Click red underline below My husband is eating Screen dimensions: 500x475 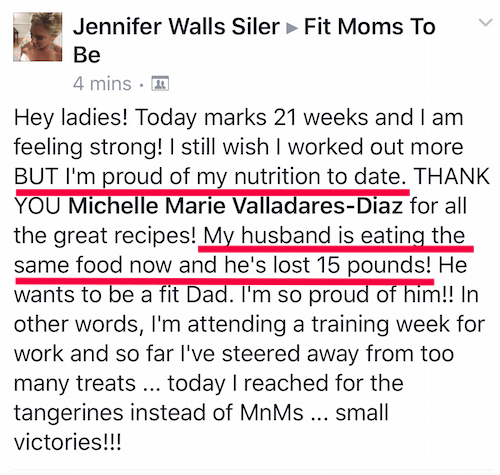pyautogui.click(x=336, y=249)
